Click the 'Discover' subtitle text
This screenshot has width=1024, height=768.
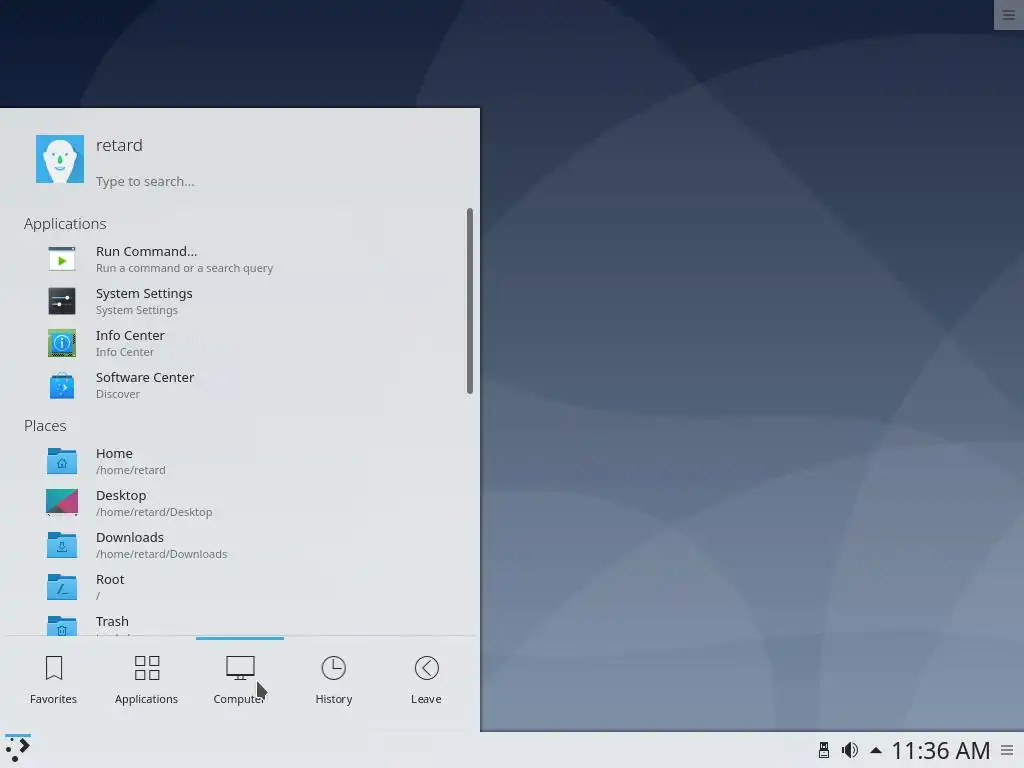pyautogui.click(x=118, y=394)
